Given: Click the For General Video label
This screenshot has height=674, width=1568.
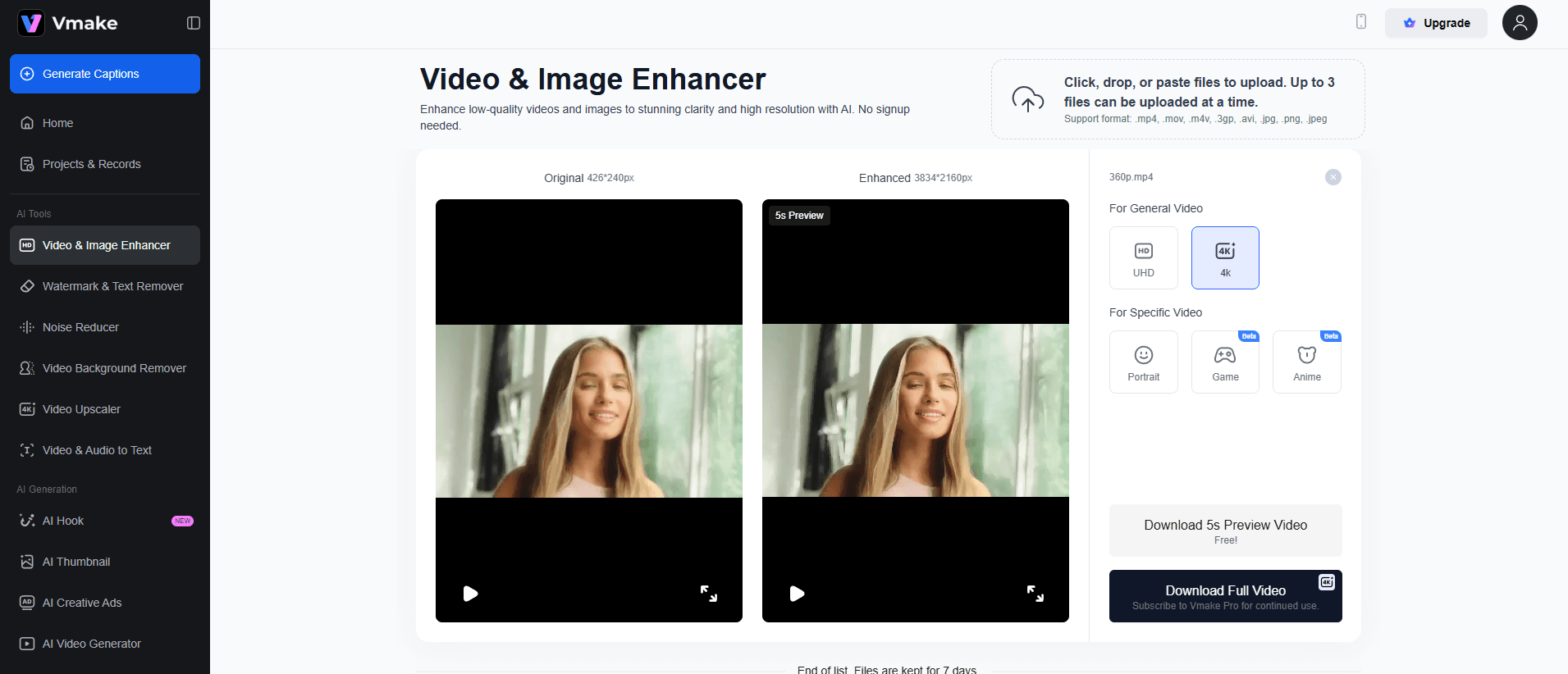Looking at the screenshot, I should [x=1156, y=208].
